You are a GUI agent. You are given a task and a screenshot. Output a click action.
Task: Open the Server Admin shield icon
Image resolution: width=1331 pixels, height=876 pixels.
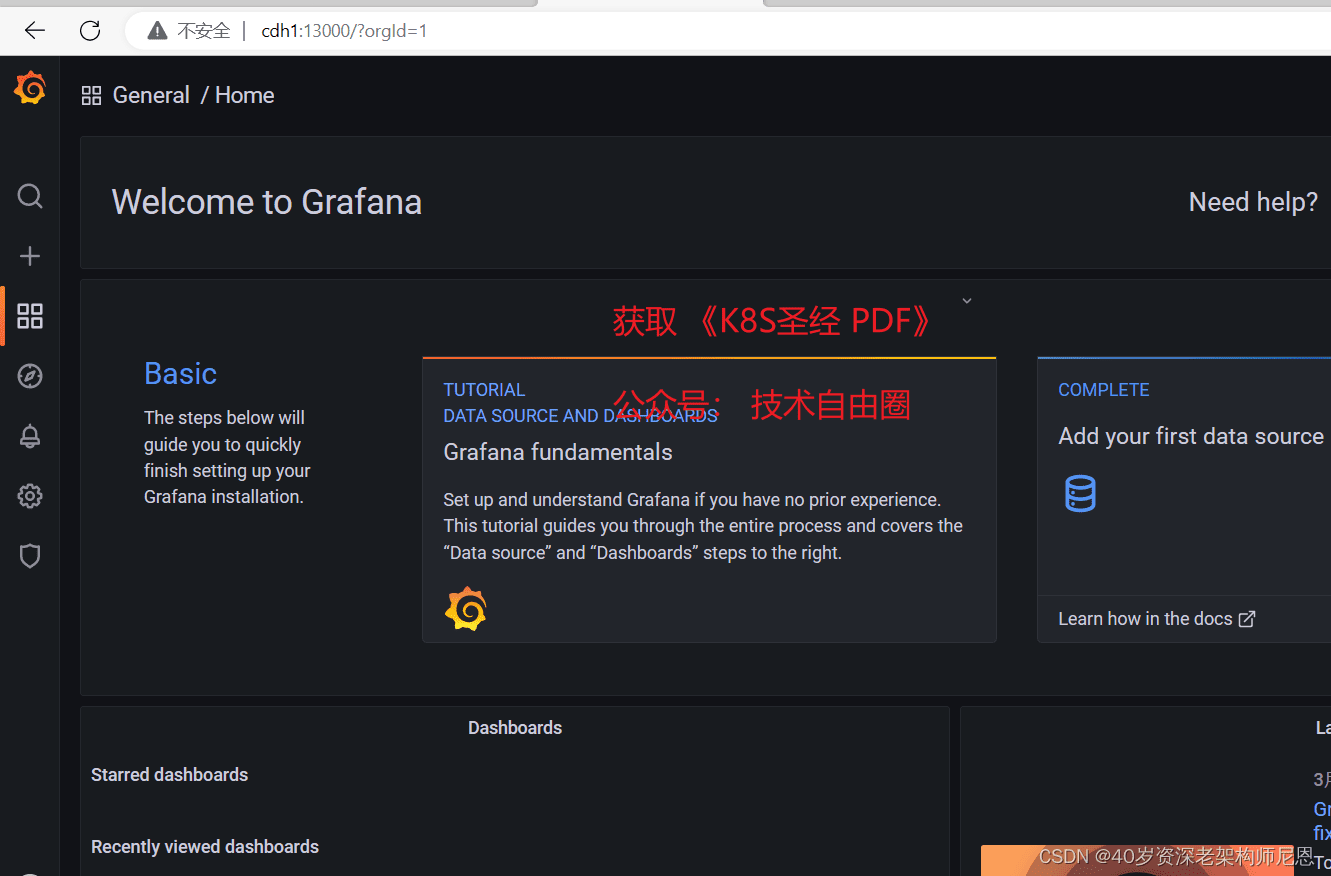point(30,556)
